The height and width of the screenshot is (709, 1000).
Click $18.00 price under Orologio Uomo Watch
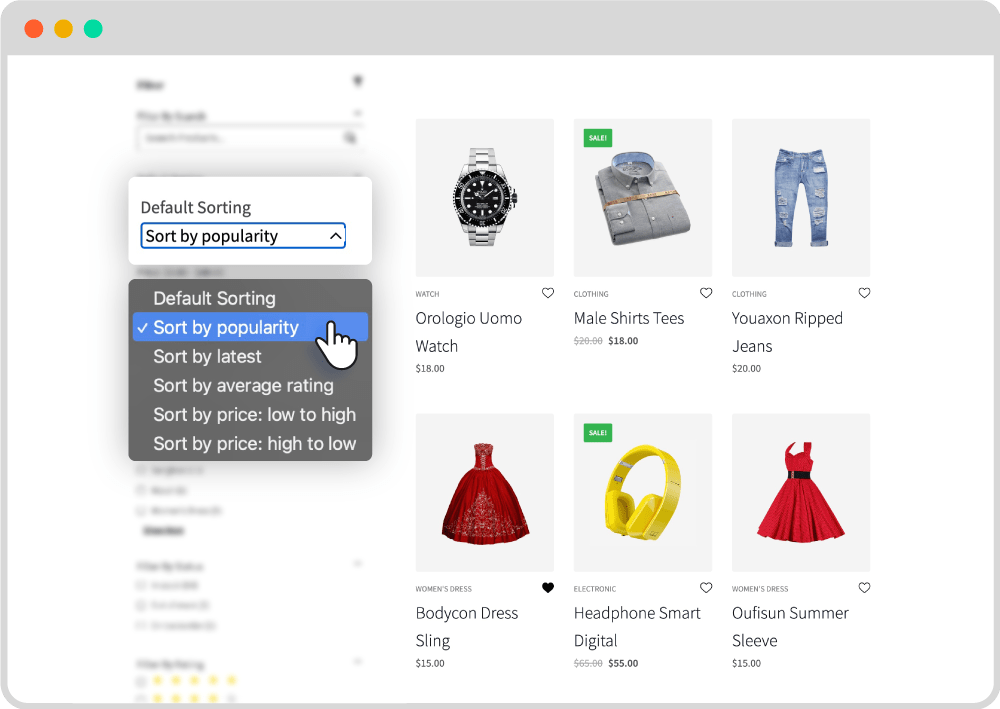(430, 369)
